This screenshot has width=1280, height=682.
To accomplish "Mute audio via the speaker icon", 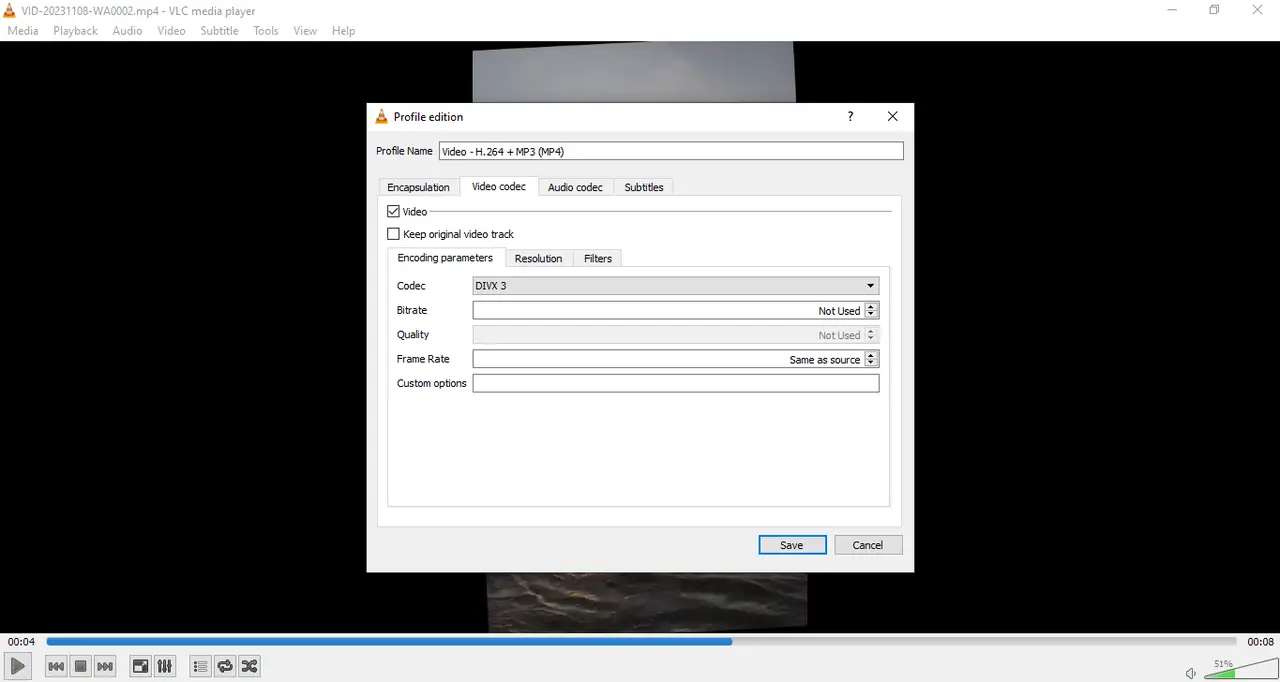I will (x=1190, y=672).
